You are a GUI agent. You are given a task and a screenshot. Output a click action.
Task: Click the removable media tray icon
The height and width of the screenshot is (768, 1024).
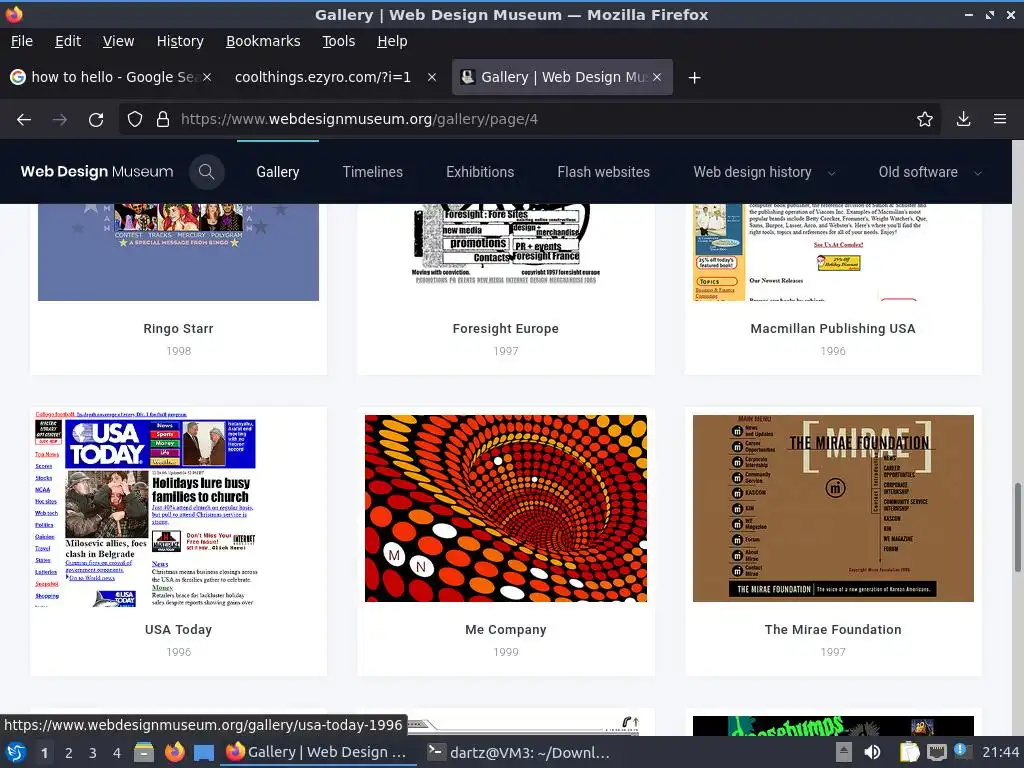click(x=844, y=752)
